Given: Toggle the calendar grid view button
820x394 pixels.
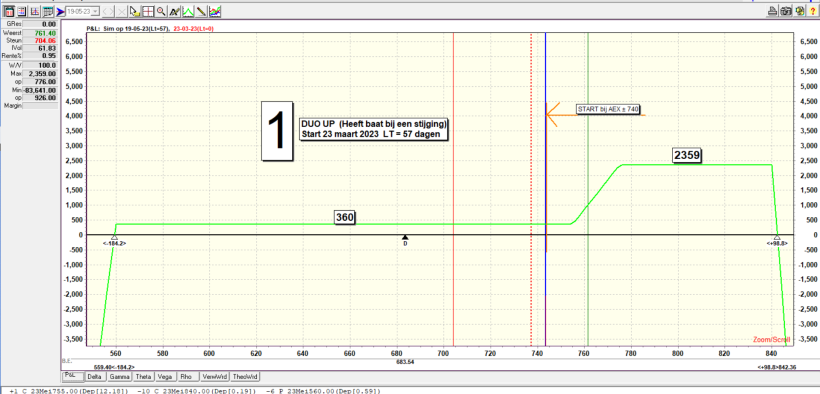Looking at the screenshot, I should [x=48, y=11].
